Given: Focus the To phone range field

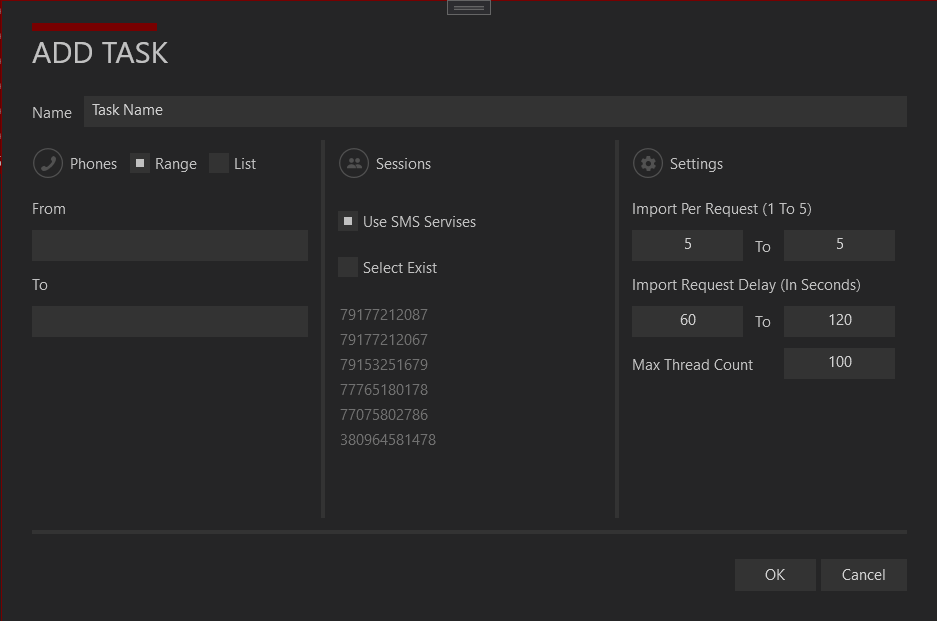Looking at the screenshot, I should [170, 322].
